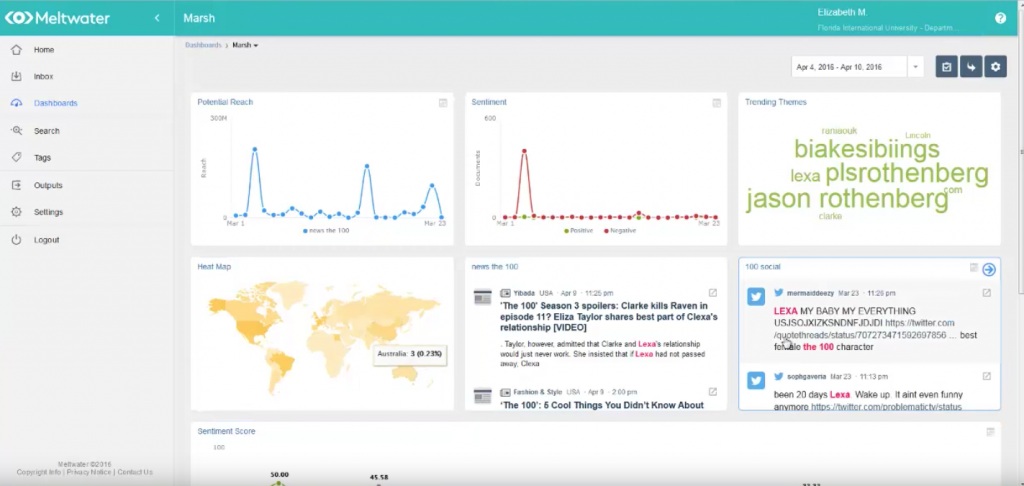Click news thumbnail icon for Yibada article
The height and width of the screenshot is (486, 1024).
pyautogui.click(x=483, y=297)
